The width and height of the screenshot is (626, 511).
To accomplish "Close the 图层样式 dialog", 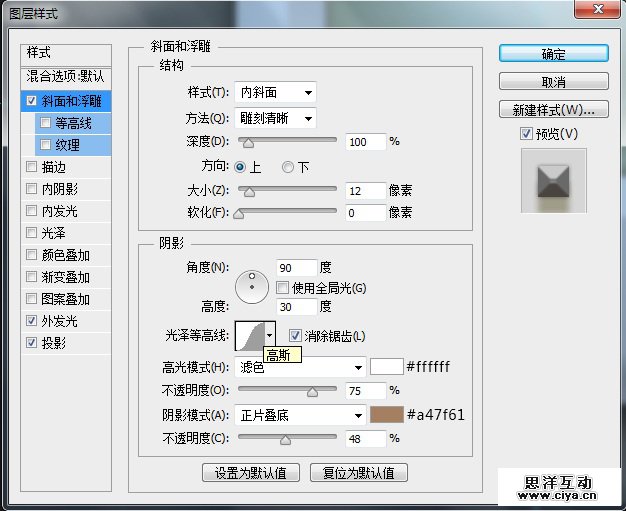I will point(597,9).
